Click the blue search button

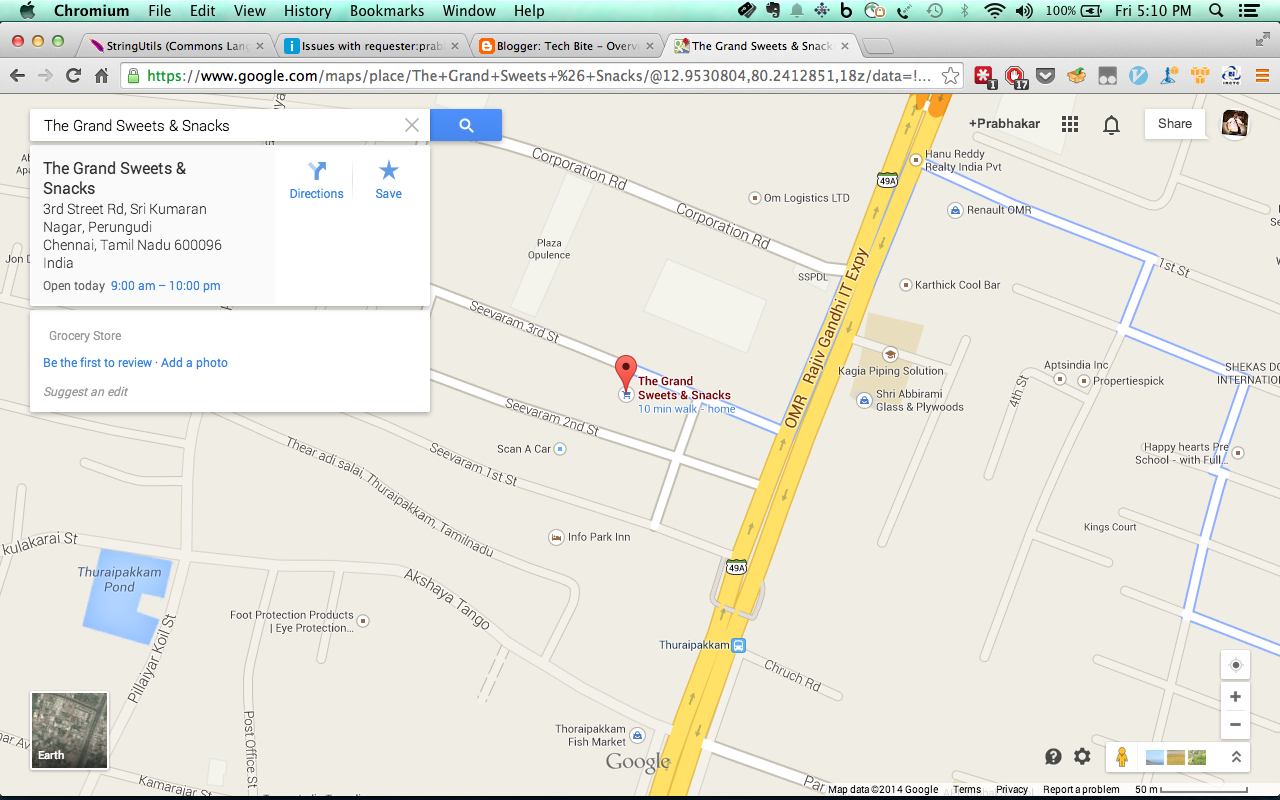[x=466, y=125]
